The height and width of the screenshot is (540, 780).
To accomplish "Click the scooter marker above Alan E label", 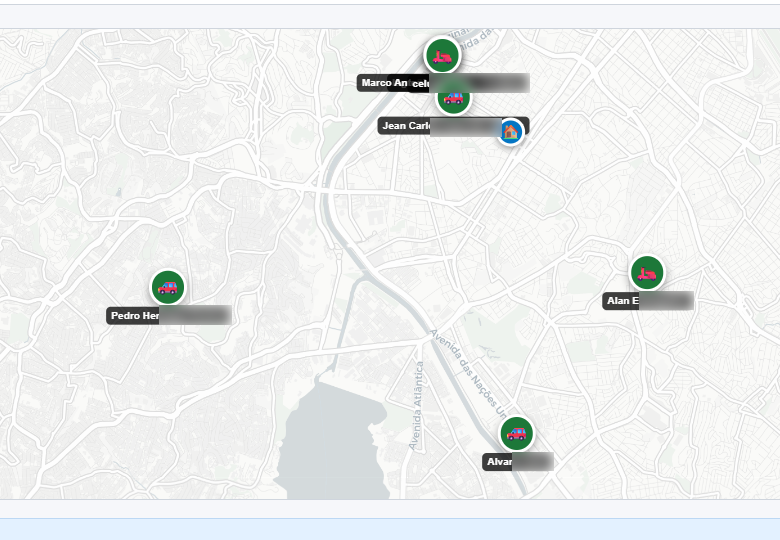I will pyautogui.click(x=647, y=273).
